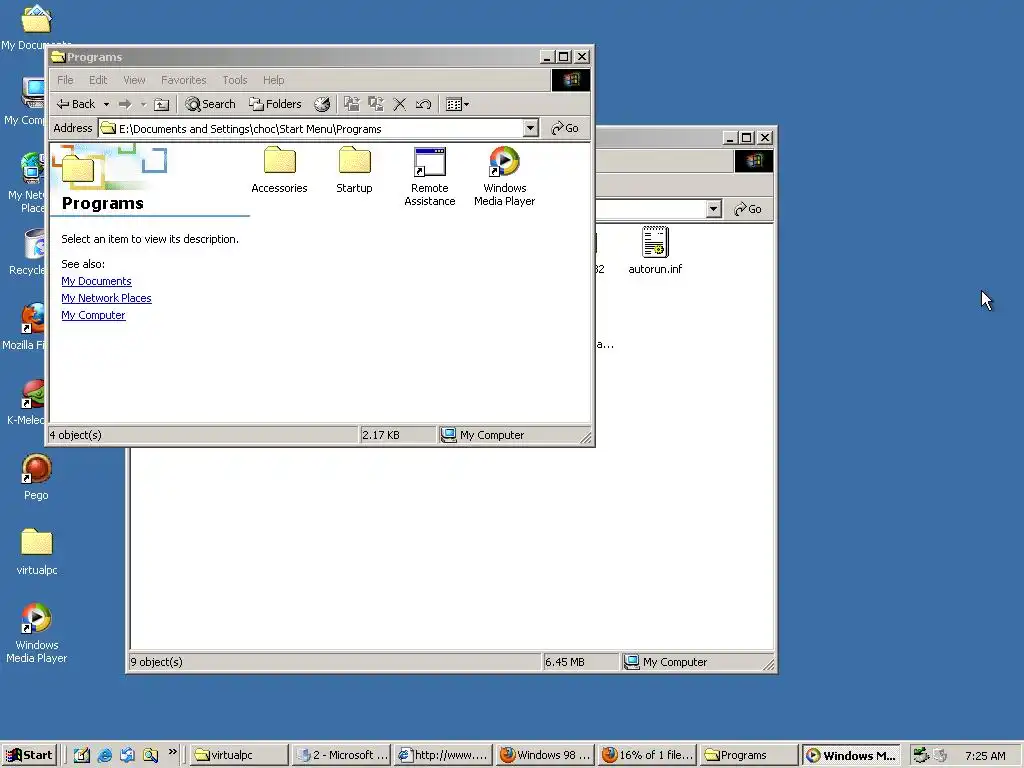Click '6.45 MB' in back window status bar
Screen dimensions: 1024x768
(565, 662)
